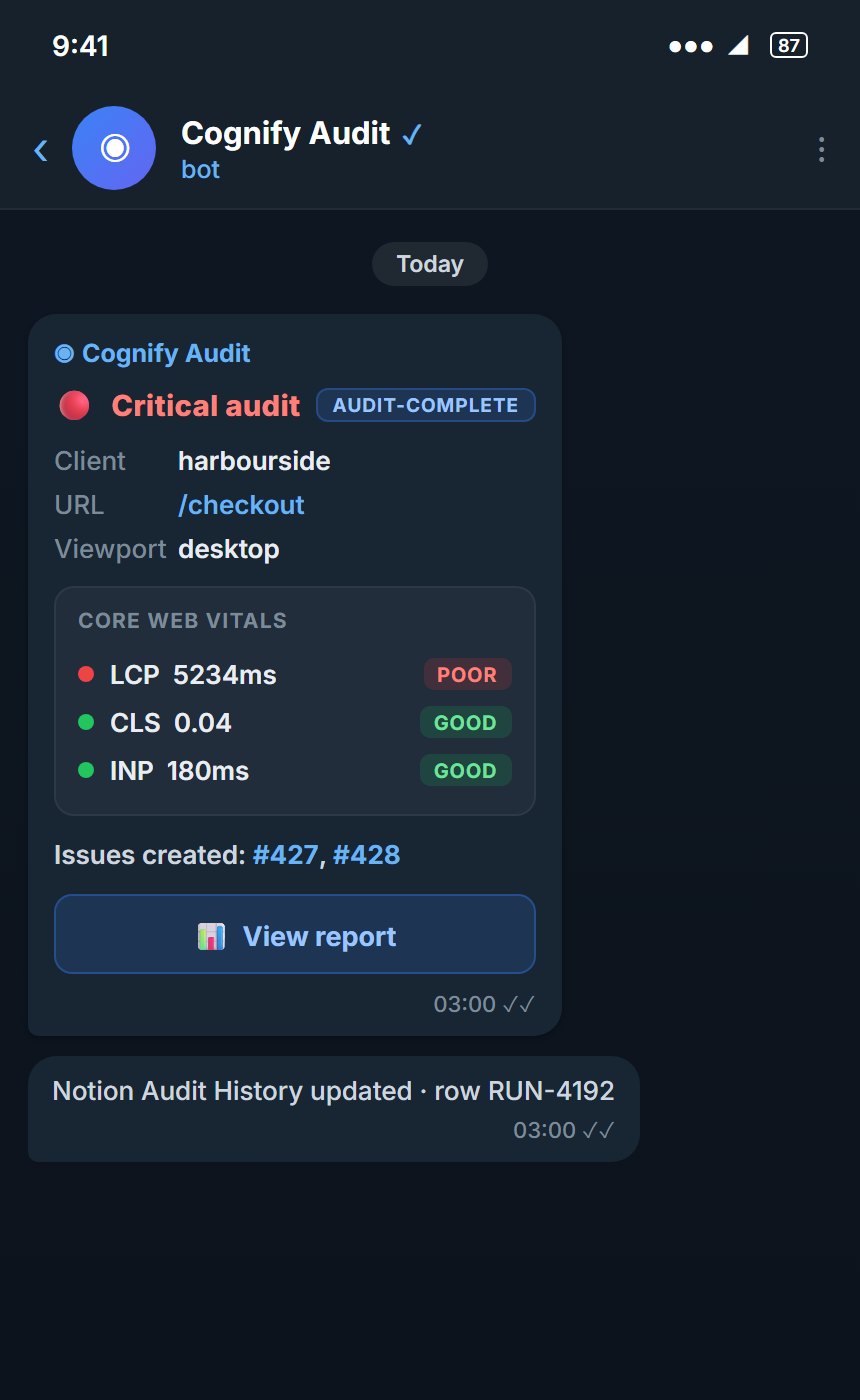
Task: Tap the red dot next to LCP
Action: tap(86, 674)
